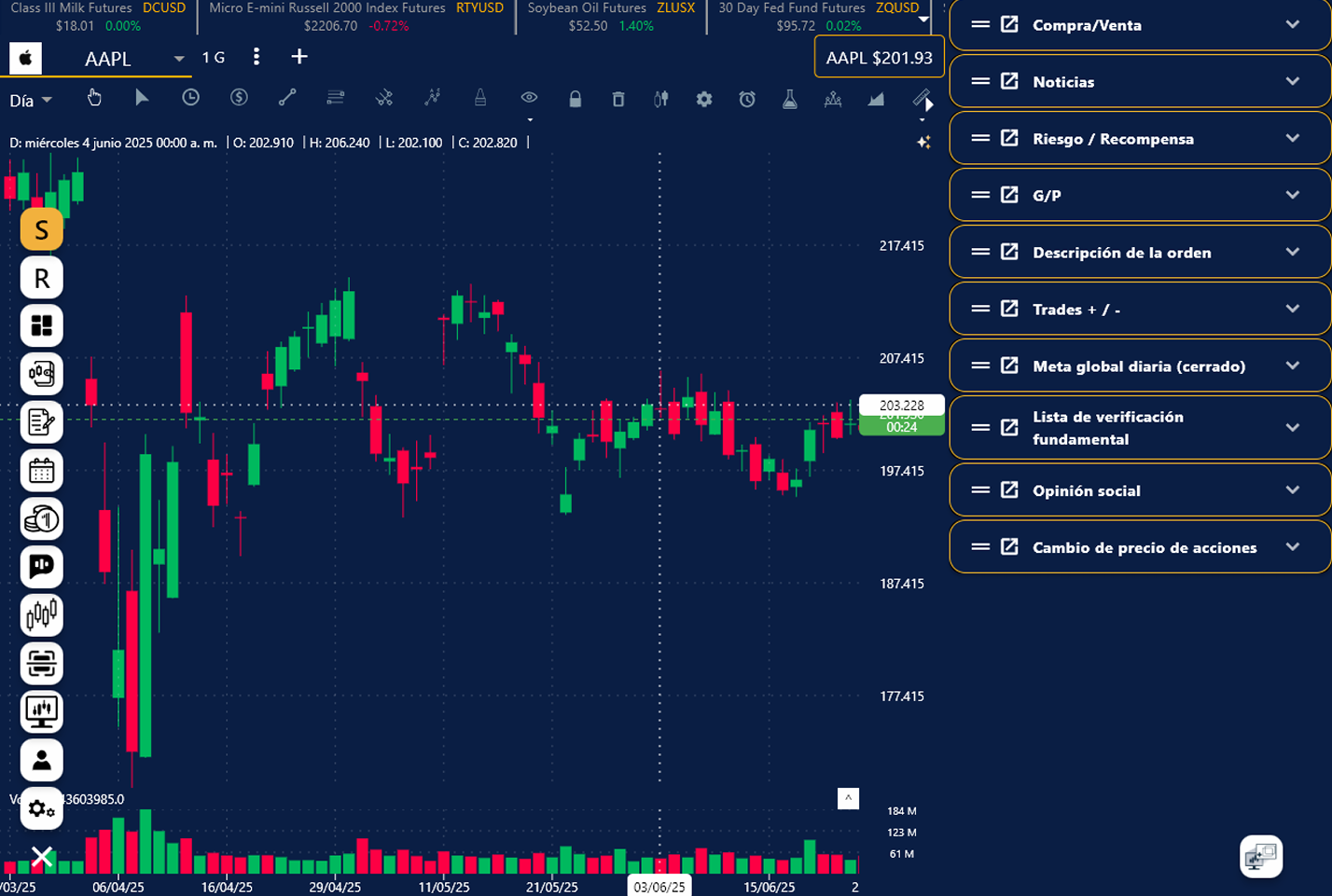The height and width of the screenshot is (896, 1332).
Task: Click the dollar sign toolbar icon
Action: [x=239, y=98]
